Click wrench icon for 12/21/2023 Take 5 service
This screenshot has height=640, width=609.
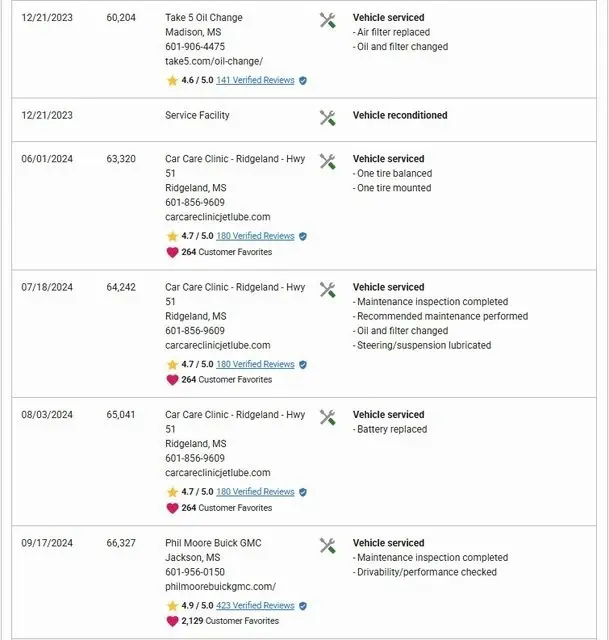(327, 20)
